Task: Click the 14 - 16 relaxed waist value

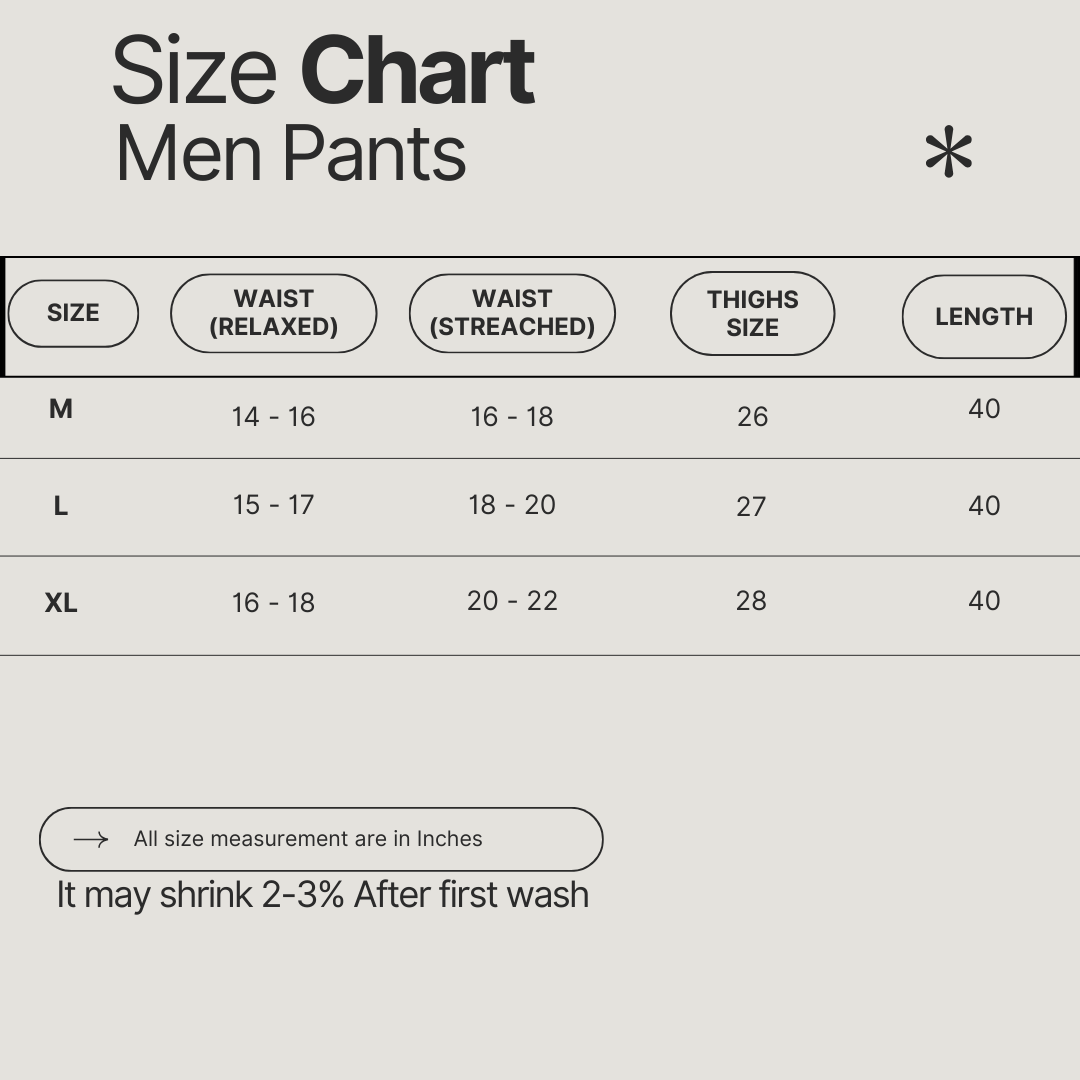Action: (x=273, y=417)
